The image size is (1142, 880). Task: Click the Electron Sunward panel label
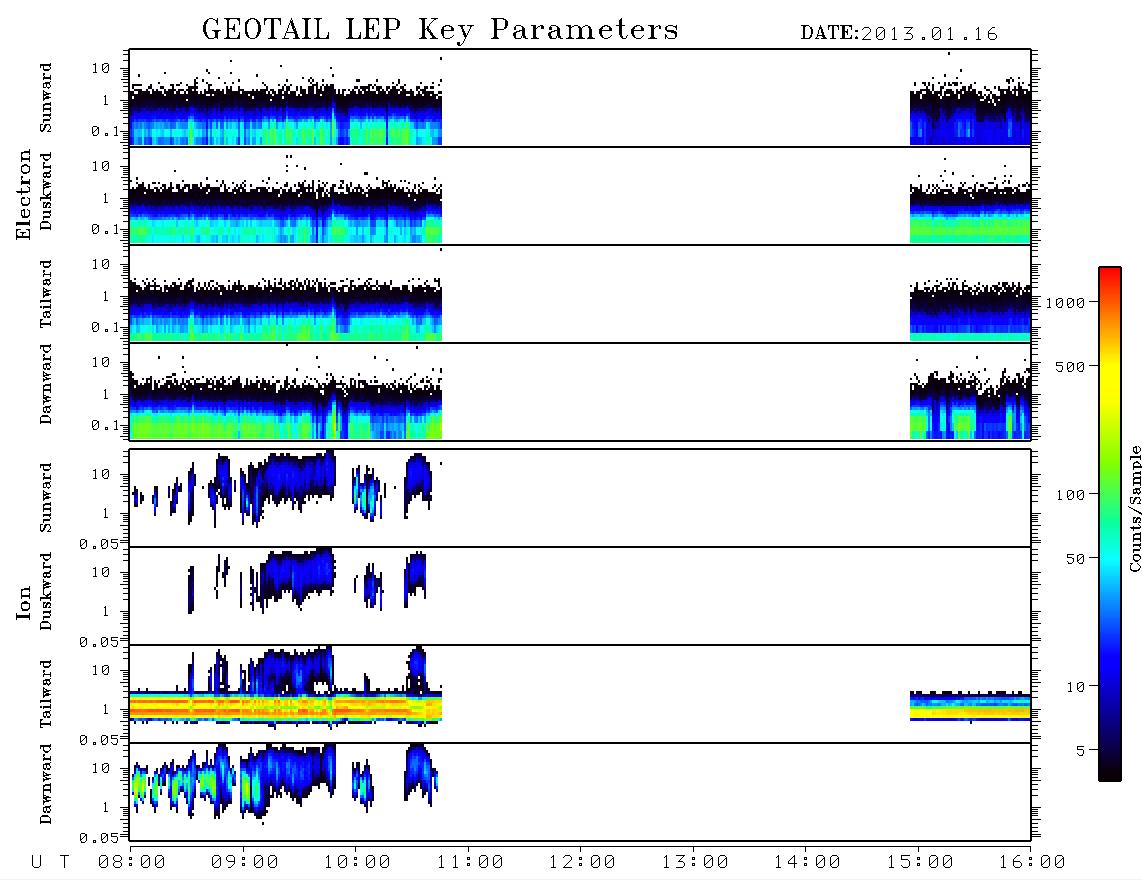point(46,98)
